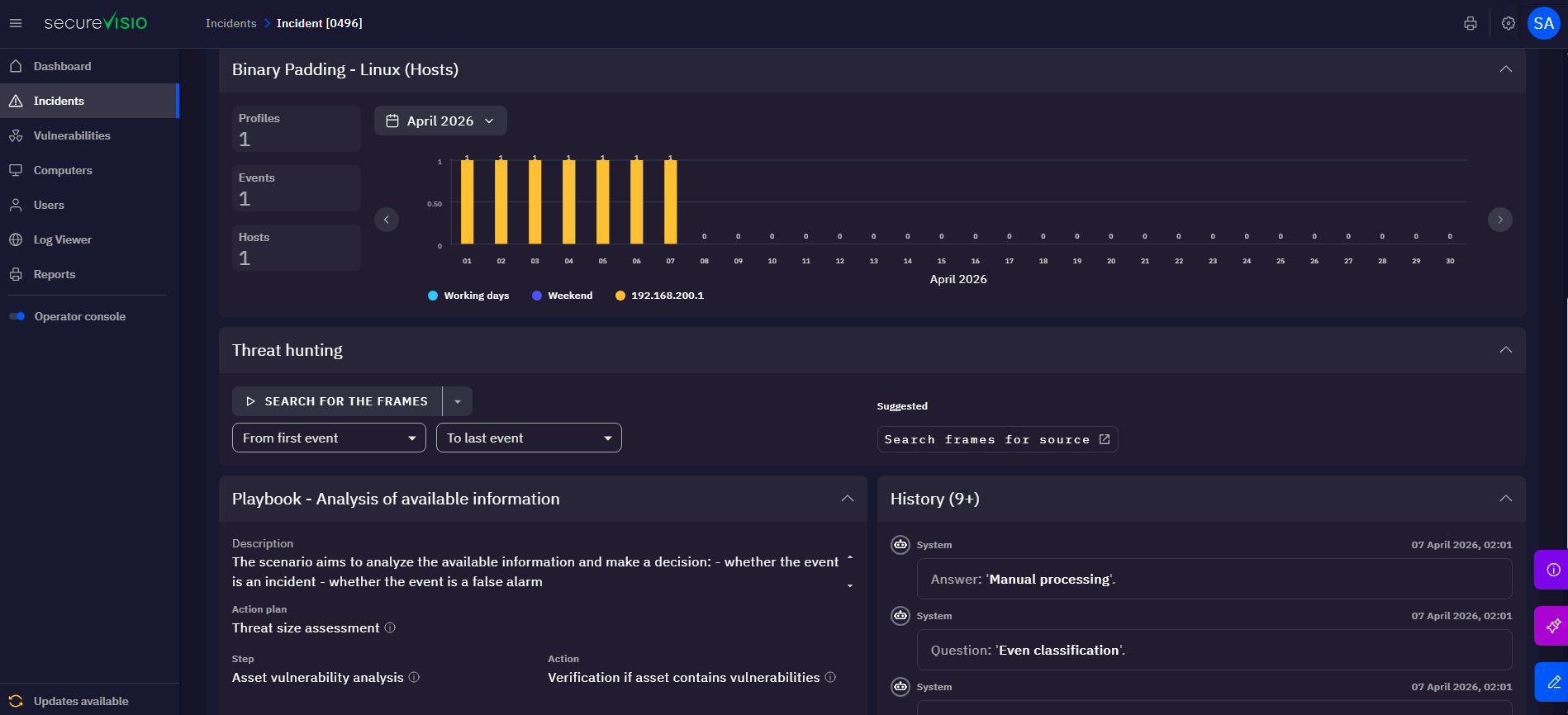Open Vulnerabilities in the sidebar

(x=72, y=135)
